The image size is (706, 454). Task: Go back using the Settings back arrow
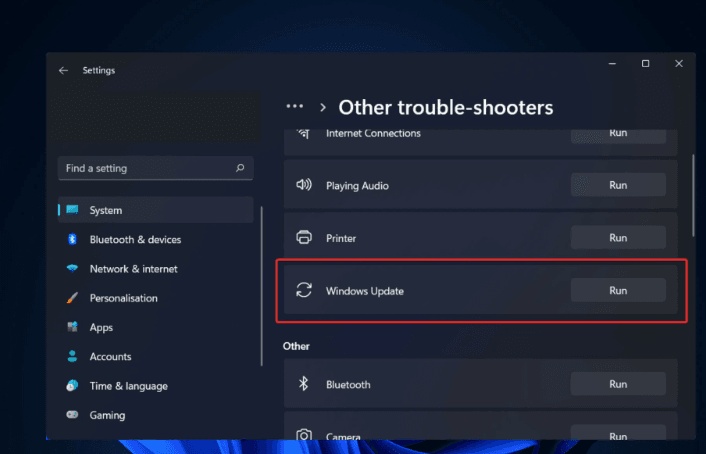pyautogui.click(x=63, y=70)
